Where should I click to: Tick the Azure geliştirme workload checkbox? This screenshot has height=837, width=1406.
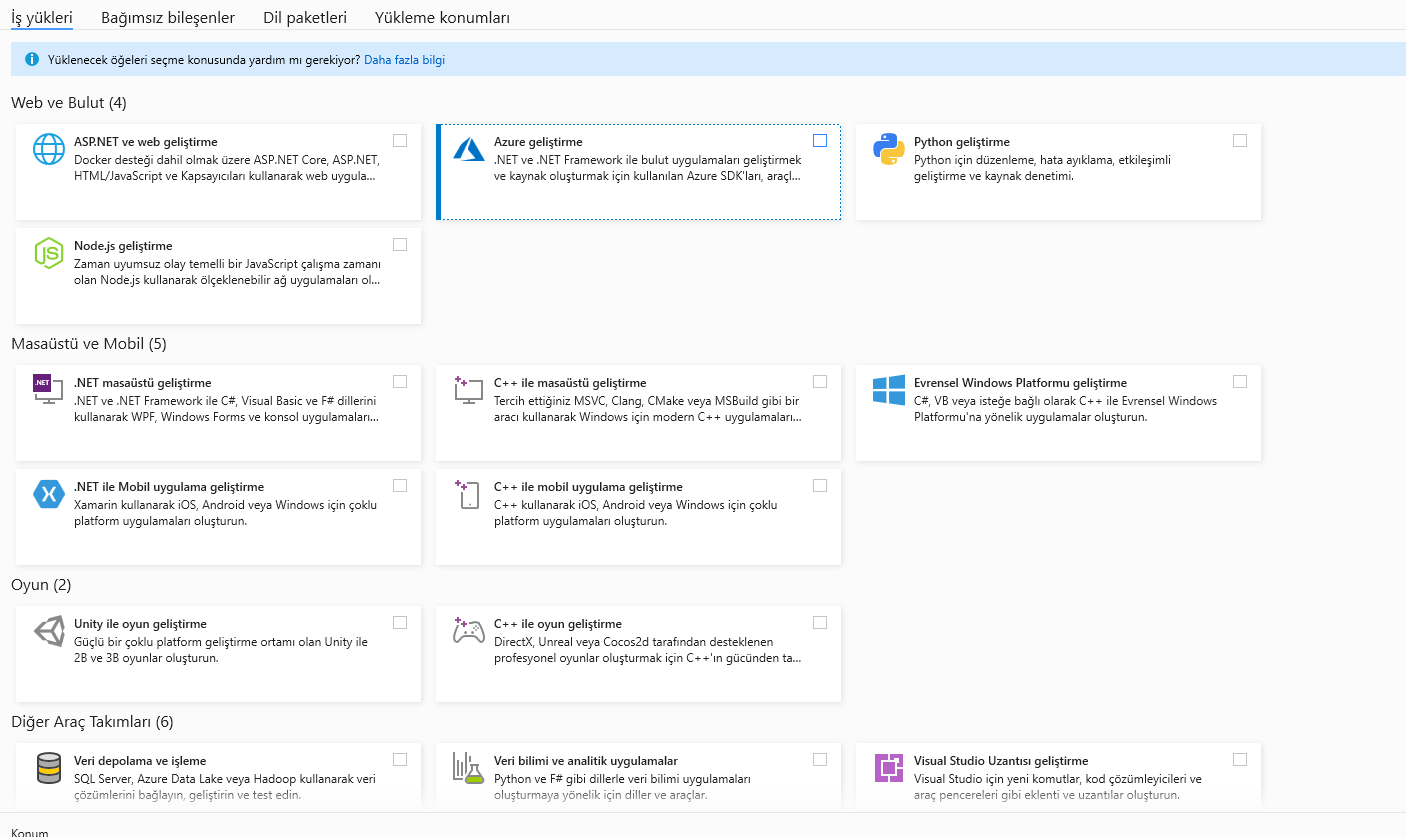(820, 141)
